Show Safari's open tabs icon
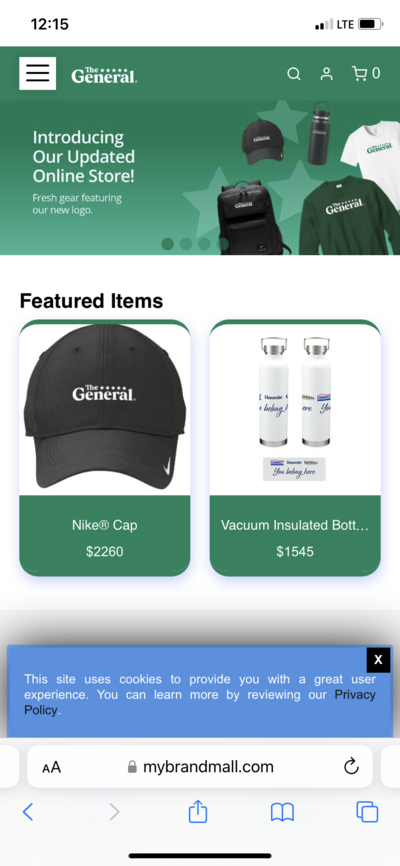Image resolution: width=400 pixels, height=866 pixels. pos(367,812)
